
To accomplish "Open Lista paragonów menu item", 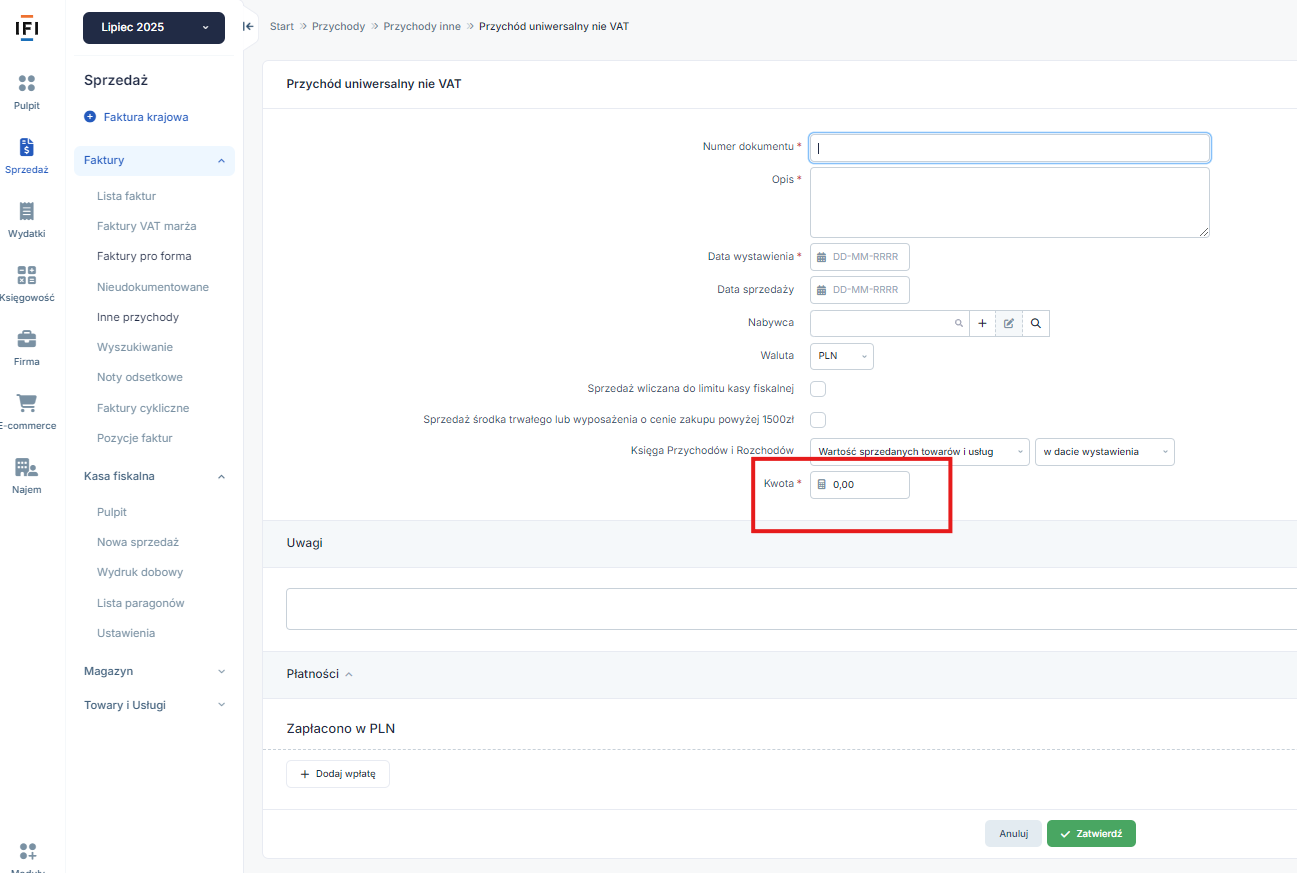I will [x=141, y=603].
